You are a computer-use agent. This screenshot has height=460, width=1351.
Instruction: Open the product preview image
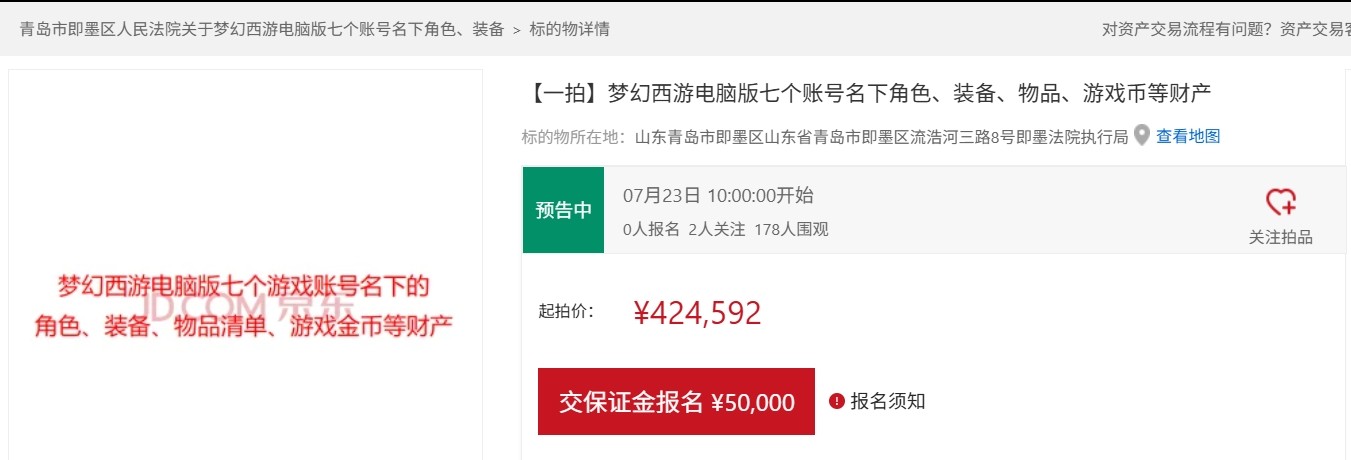[x=245, y=265]
